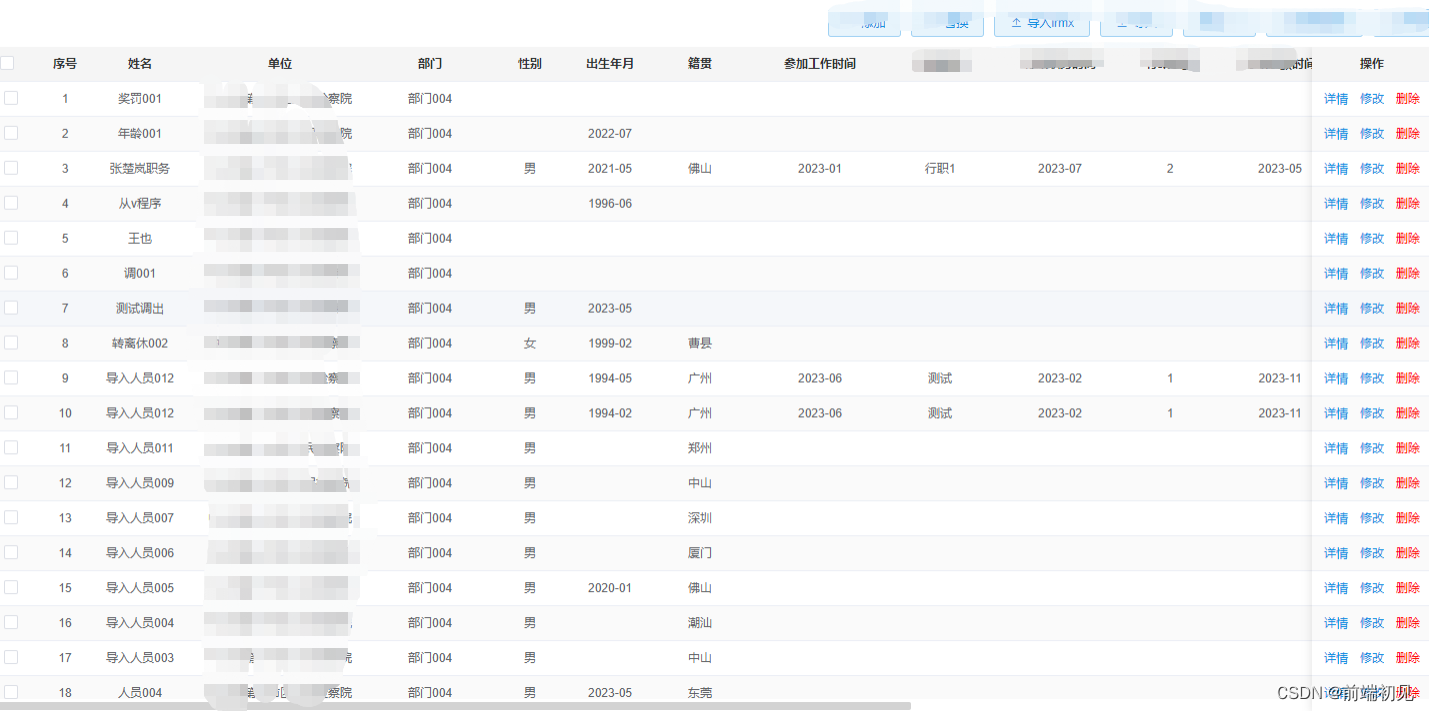View 详情 of 从v程序
1429x711 pixels.
(1336, 204)
